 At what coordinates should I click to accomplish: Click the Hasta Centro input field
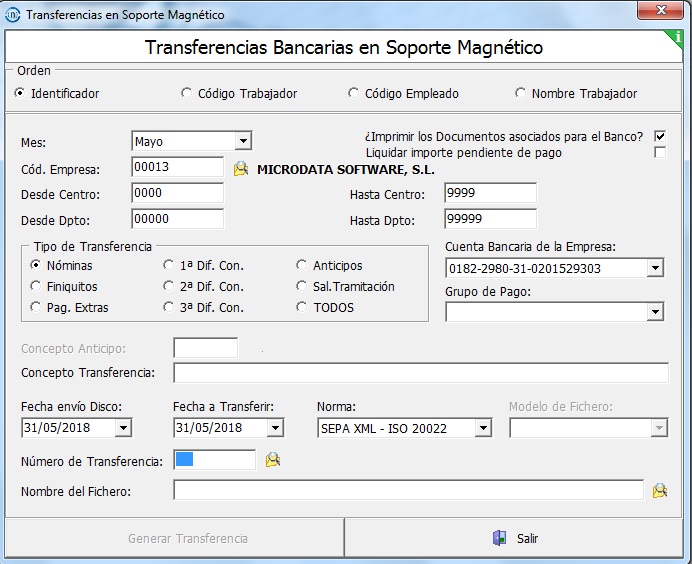[x=490, y=193]
